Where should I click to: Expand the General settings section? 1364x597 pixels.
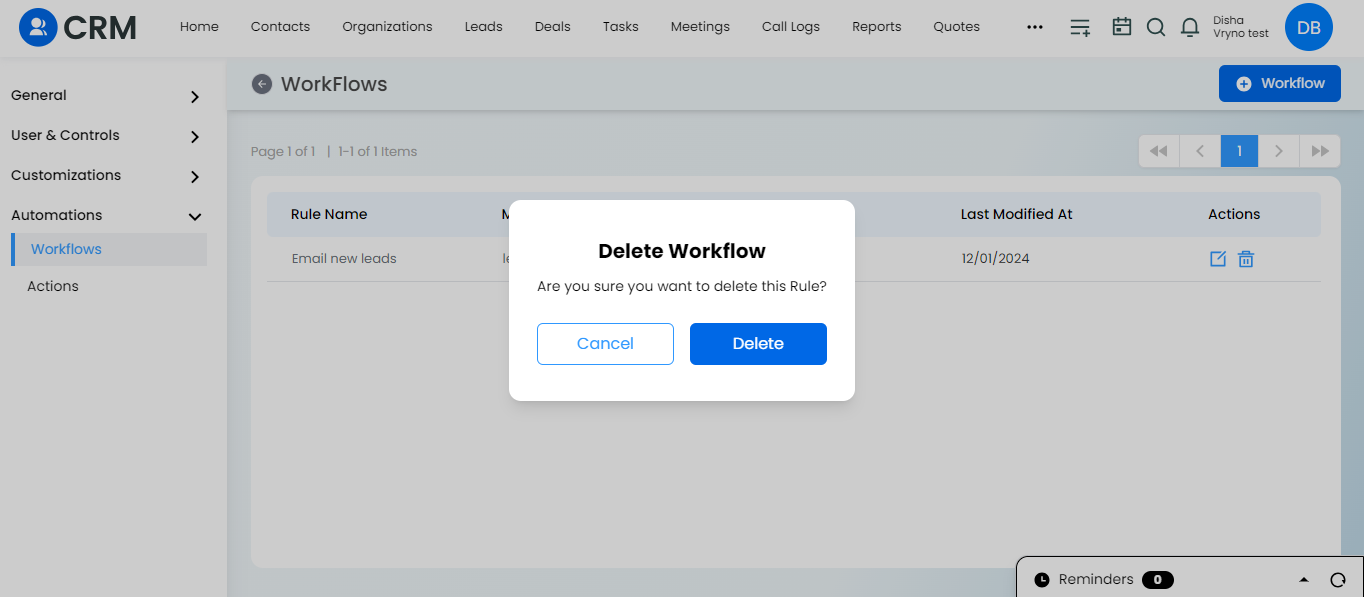tap(195, 97)
